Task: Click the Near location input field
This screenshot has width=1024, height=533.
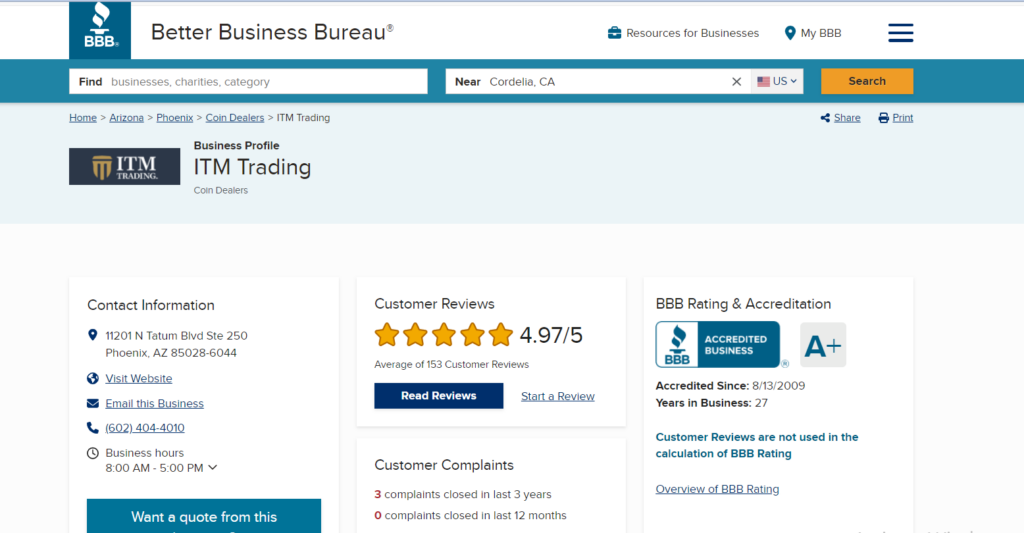Action: [x=598, y=82]
